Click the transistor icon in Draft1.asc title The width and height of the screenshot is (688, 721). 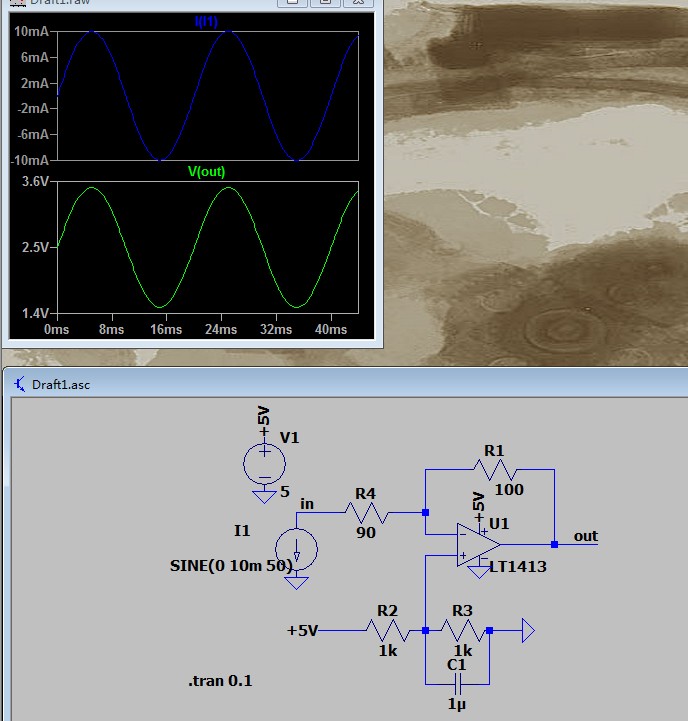(19, 383)
